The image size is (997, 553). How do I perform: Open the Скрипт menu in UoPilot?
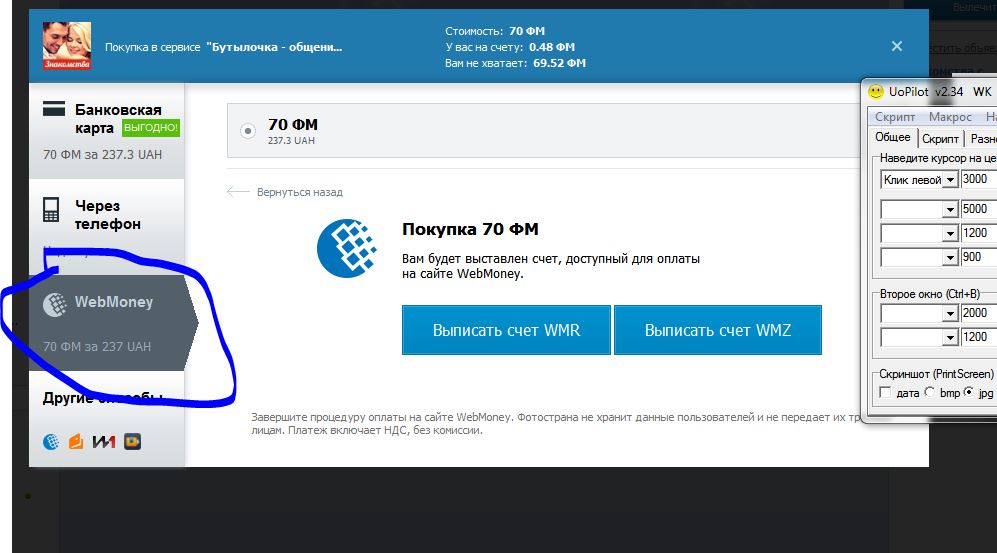tap(895, 117)
